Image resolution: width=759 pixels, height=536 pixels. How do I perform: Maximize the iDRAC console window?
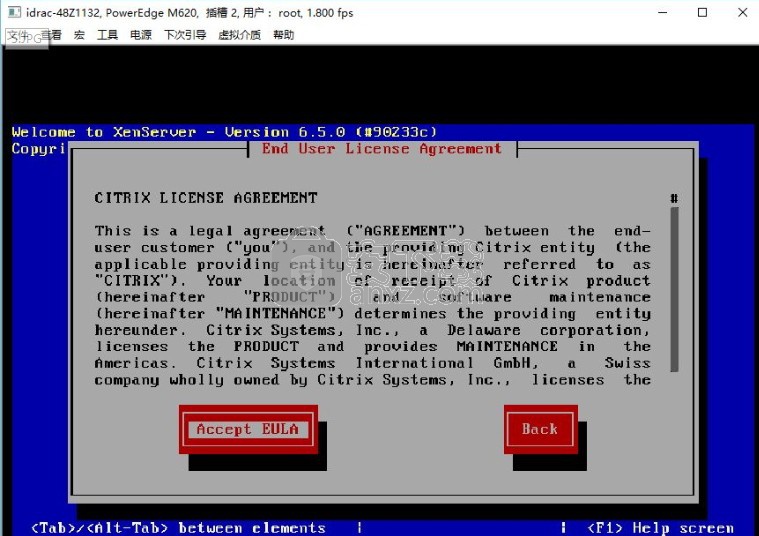[x=702, y=13]
